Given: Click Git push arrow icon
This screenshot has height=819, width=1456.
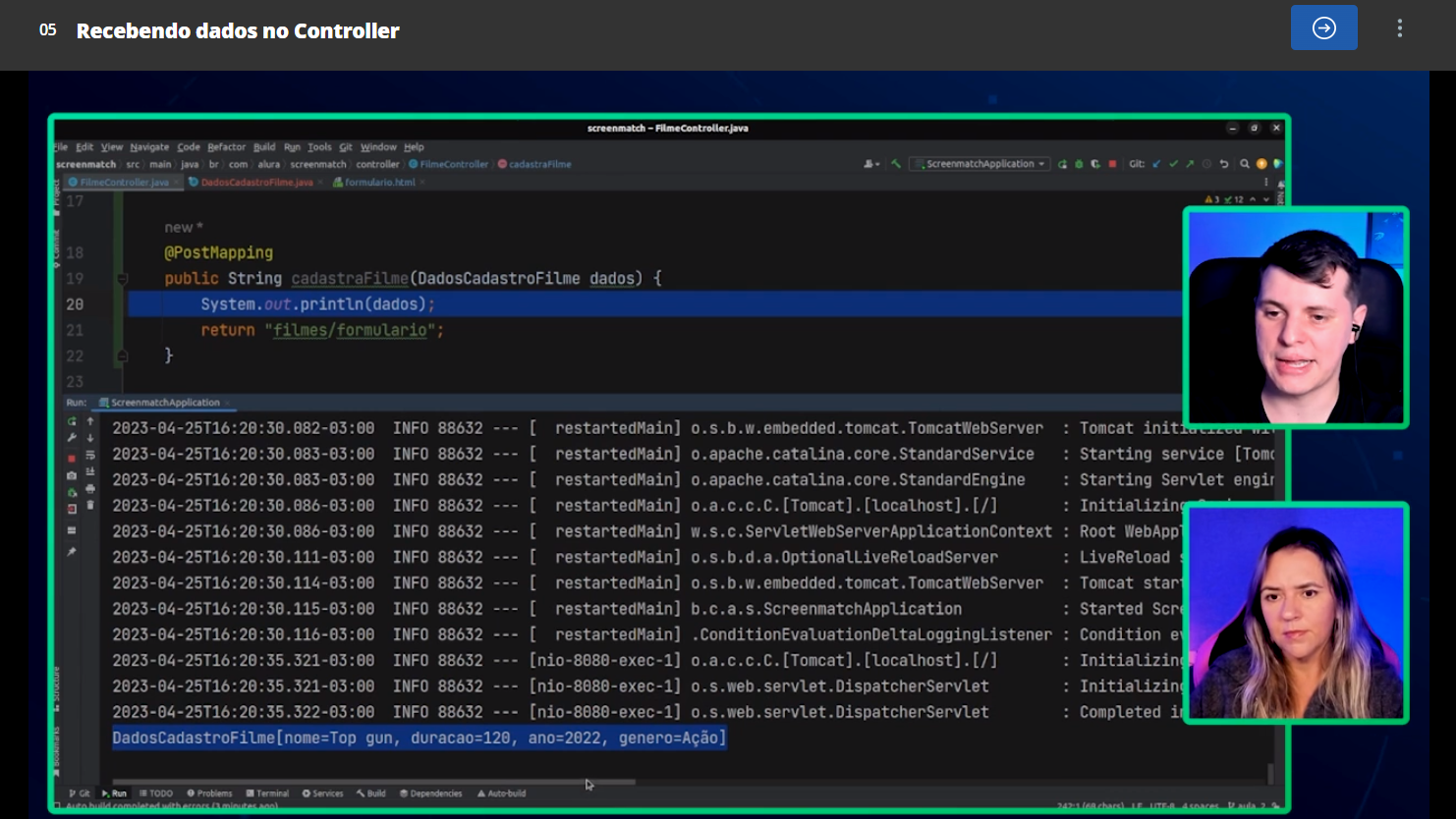Looking at the screenshot, I should tap(1190, 164).
